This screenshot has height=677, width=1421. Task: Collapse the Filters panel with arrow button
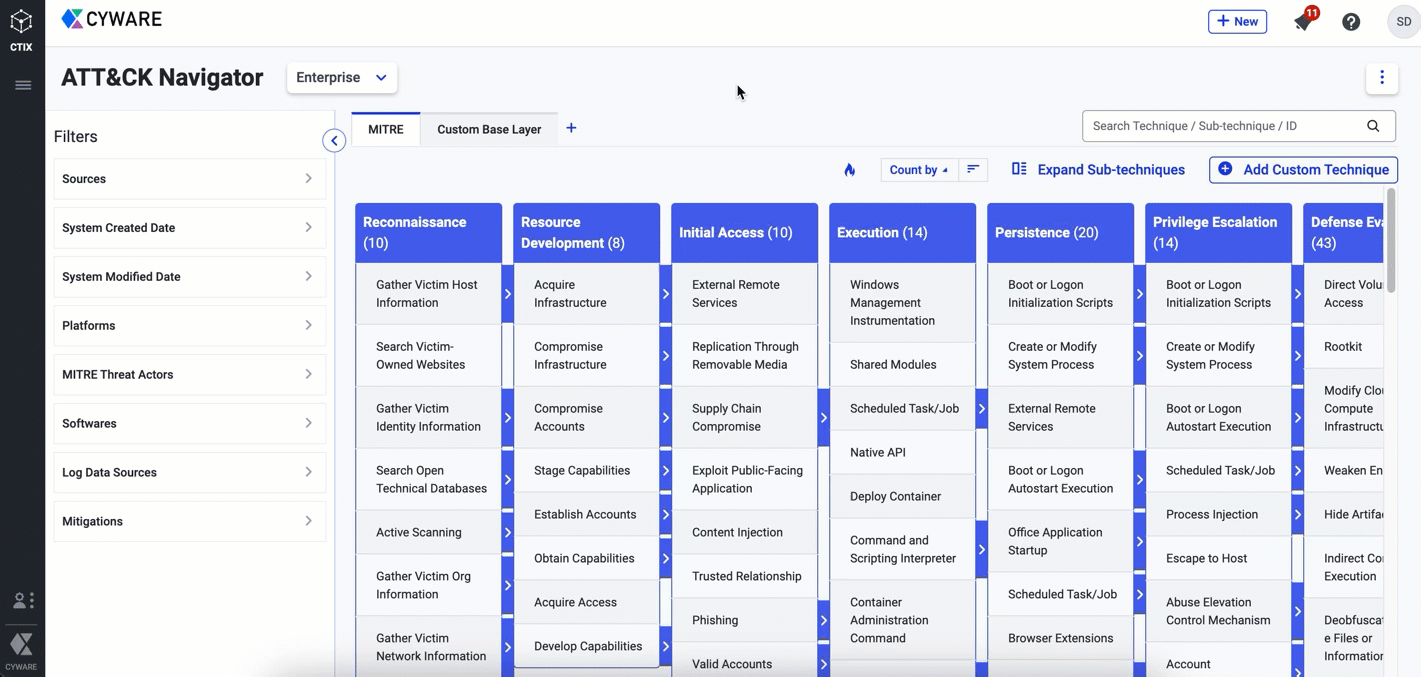[x=334, y=141]
